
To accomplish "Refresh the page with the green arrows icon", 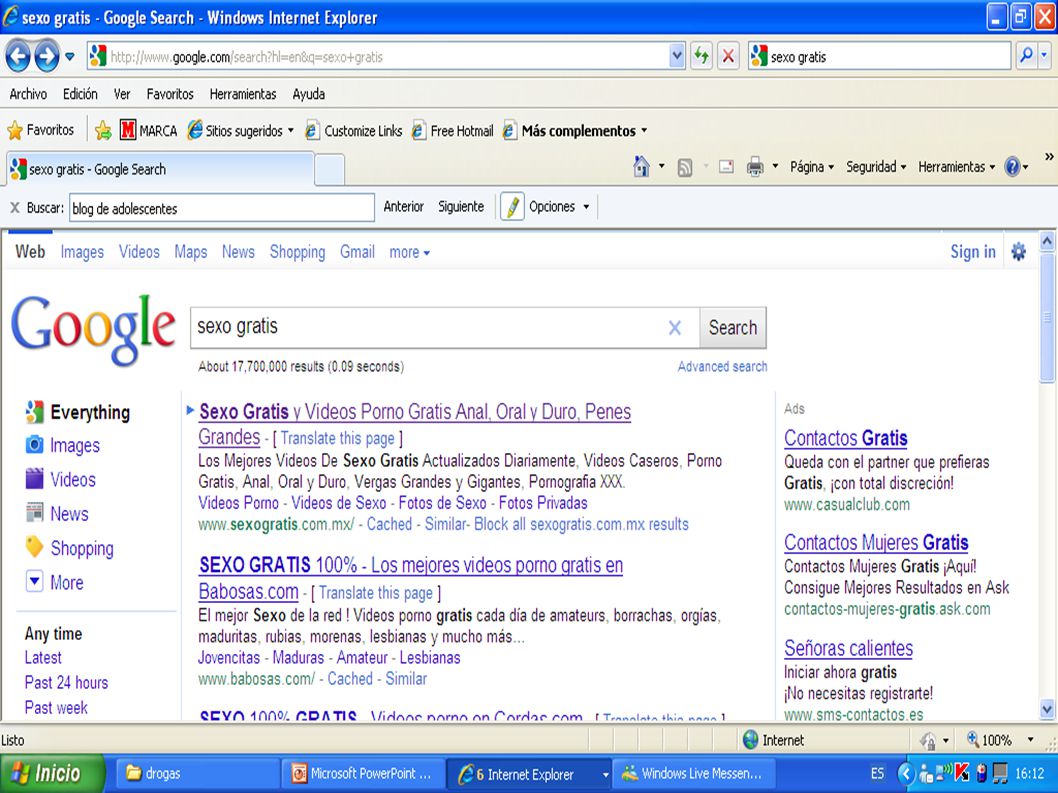I will tap(702, 57).
